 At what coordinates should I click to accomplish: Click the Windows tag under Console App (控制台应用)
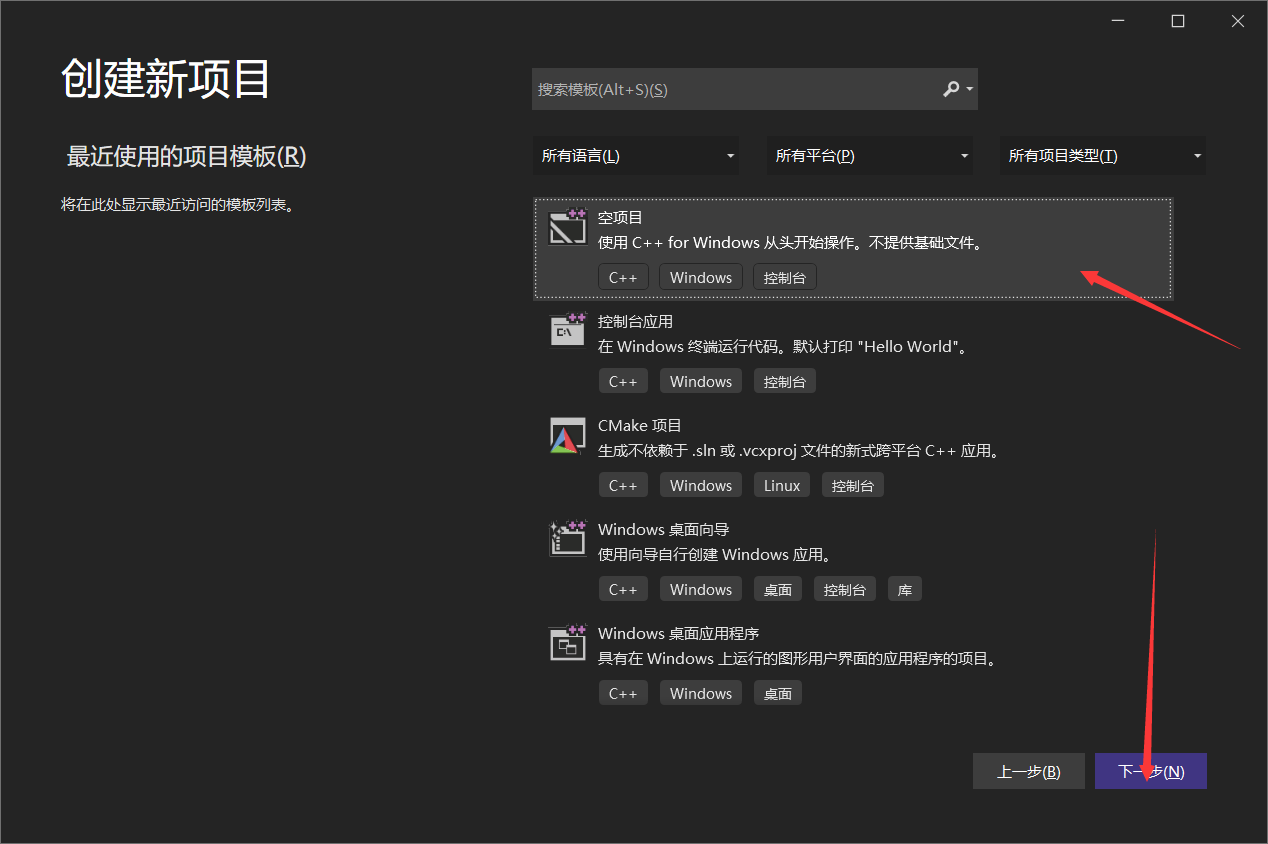[x=701, y=381]
